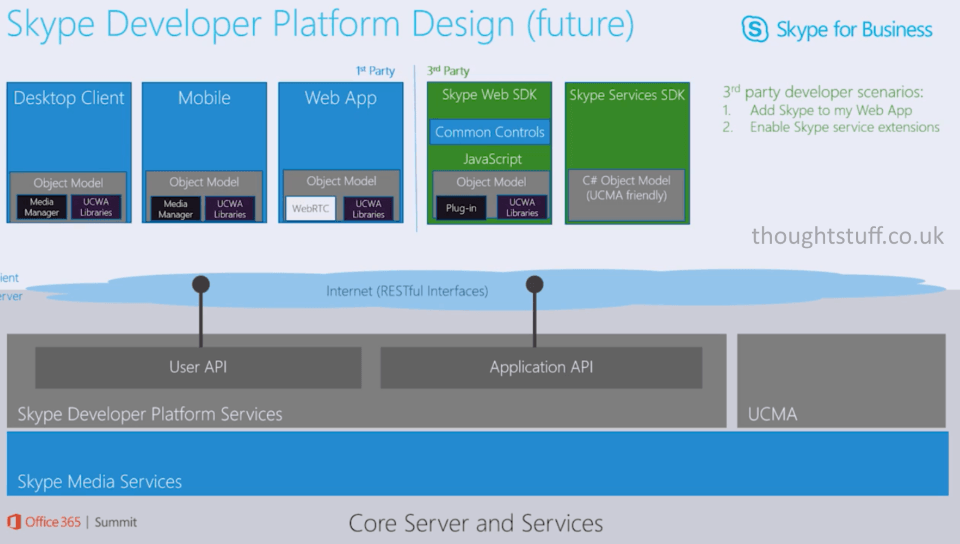Click the Application API box
Viewport: 960px width, 544px height.
click(541, 367)
